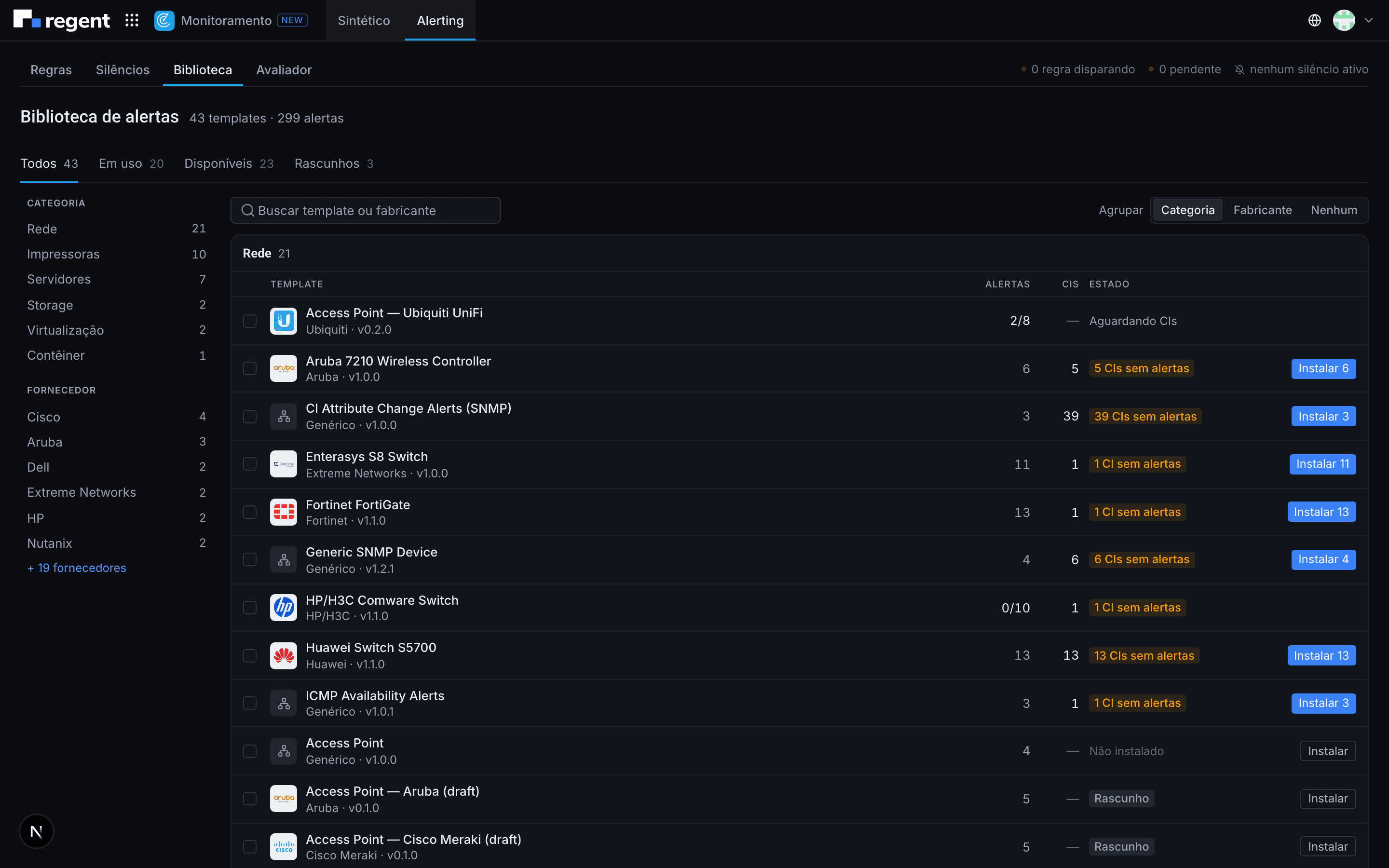The image size is (1389, 868).
Task: Click the Ubiquiti UniFi template logo
Action: pos(284,321)
